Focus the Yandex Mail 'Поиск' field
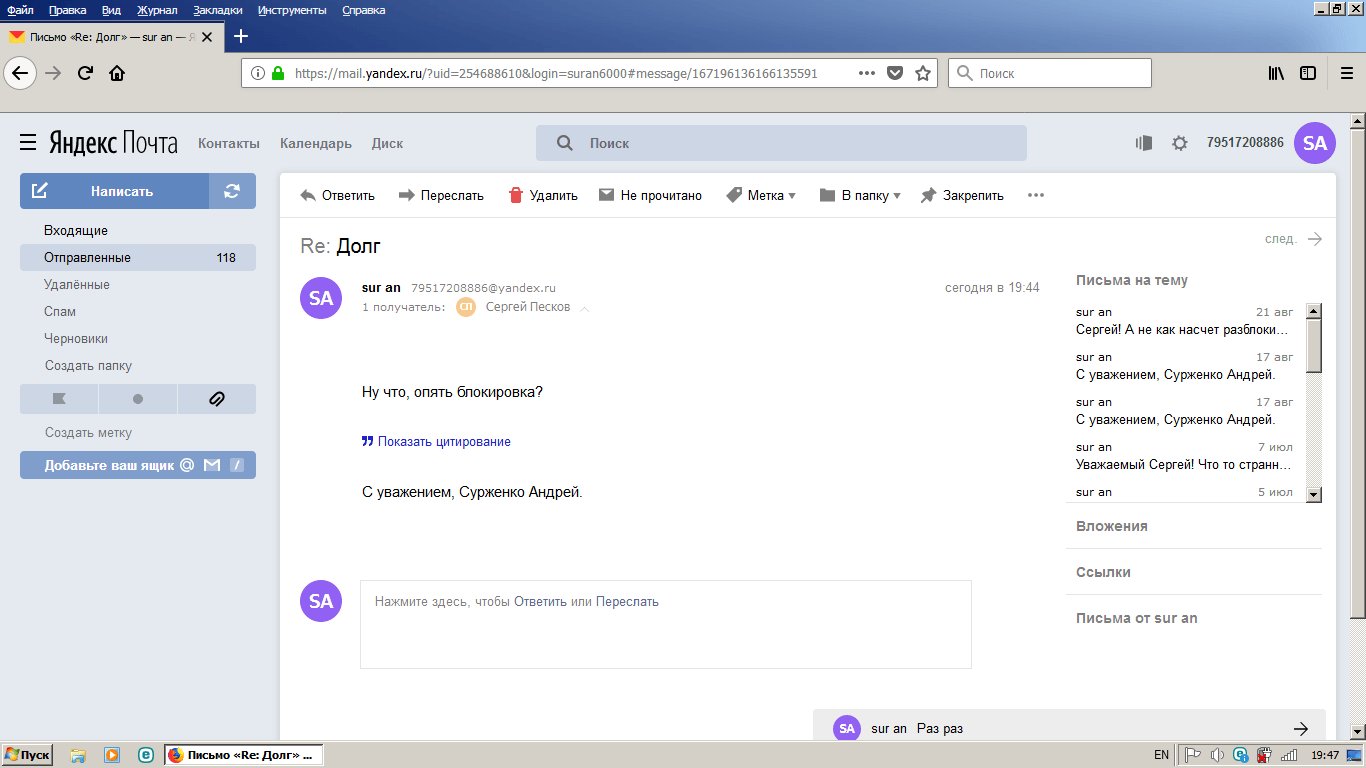This screenshot has height=768, width=1366. tap(781, 143)
